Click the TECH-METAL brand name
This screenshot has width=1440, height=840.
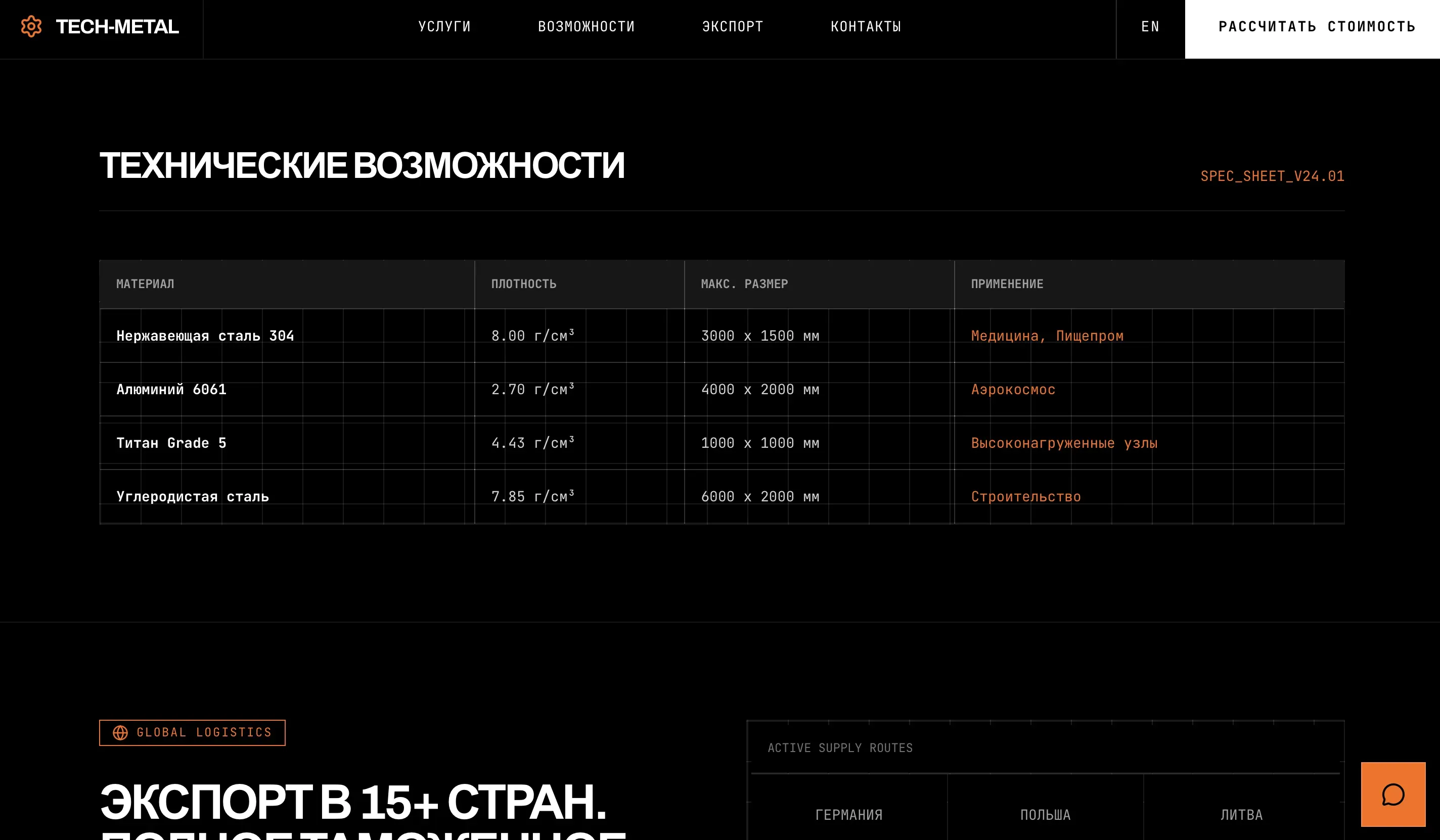[117, 26]
